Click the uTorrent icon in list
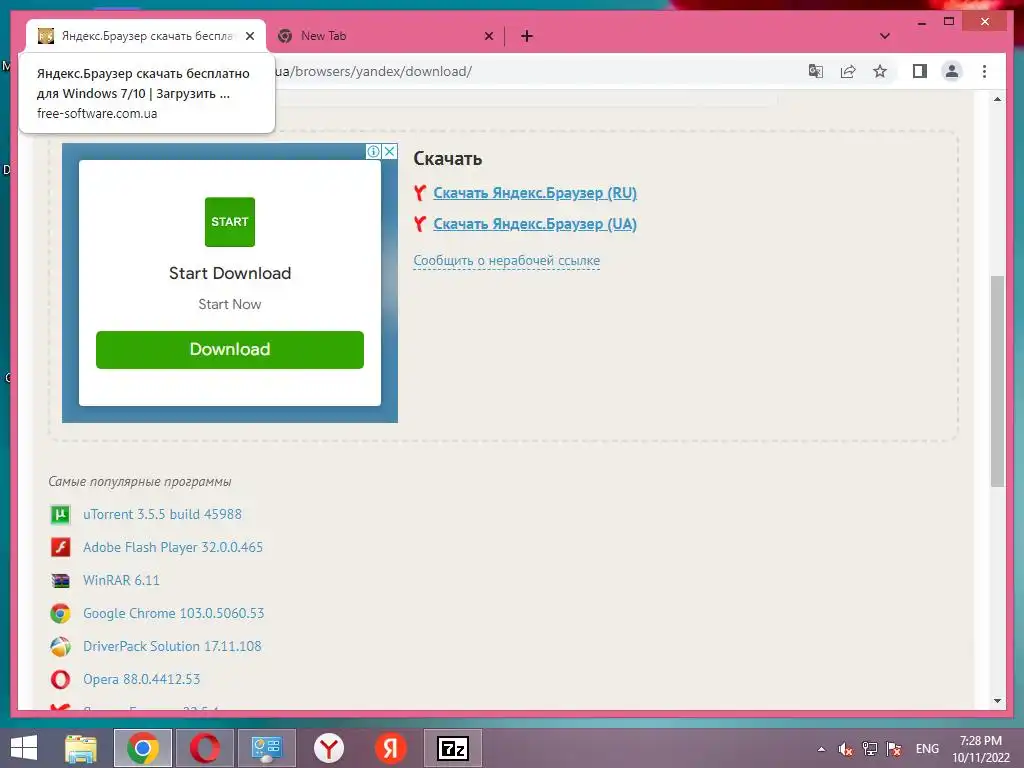This screenshot has height=768, width=1024. click(60, 515)
